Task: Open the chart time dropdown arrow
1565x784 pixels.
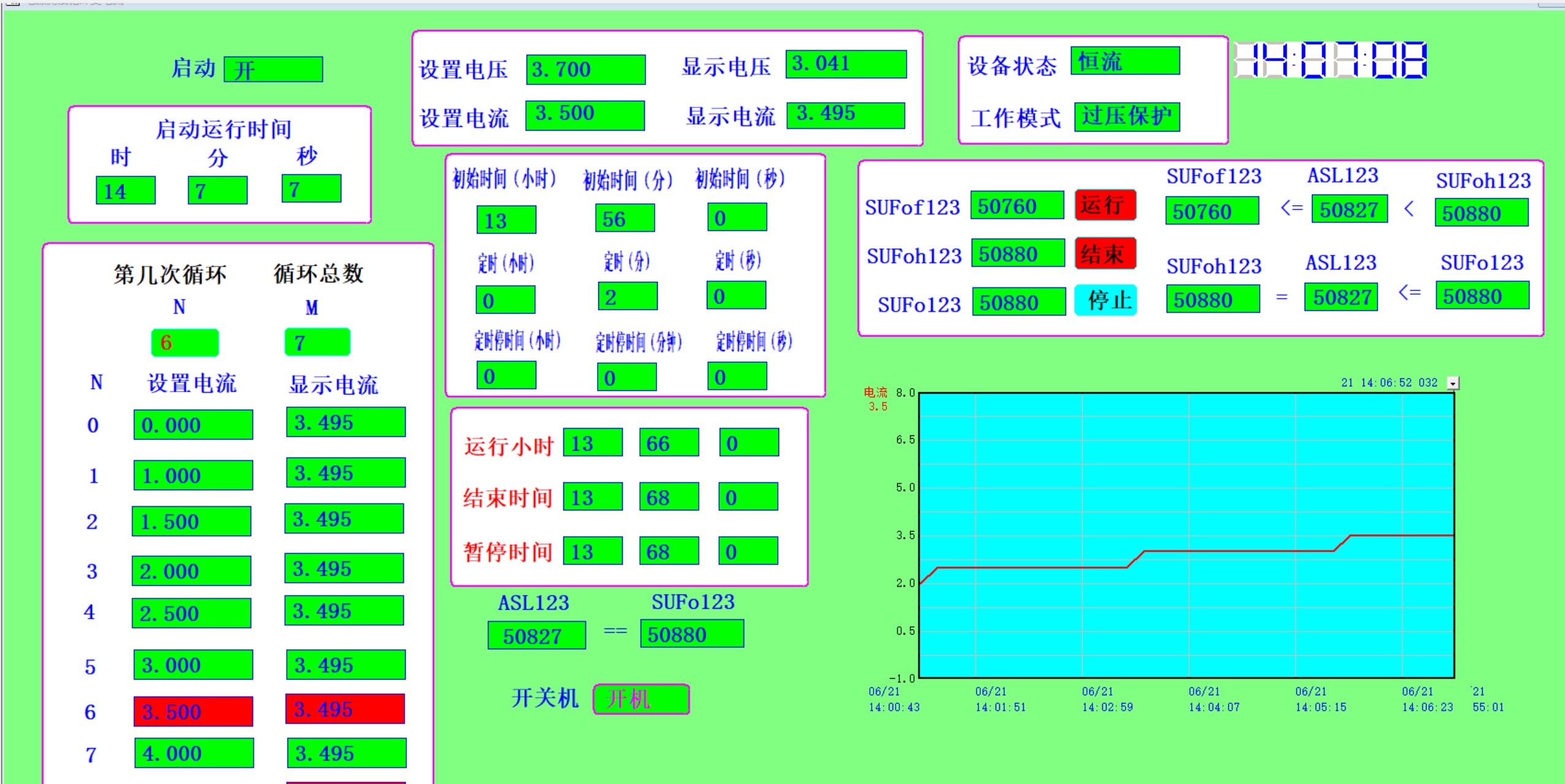Action: (1452, 383)
